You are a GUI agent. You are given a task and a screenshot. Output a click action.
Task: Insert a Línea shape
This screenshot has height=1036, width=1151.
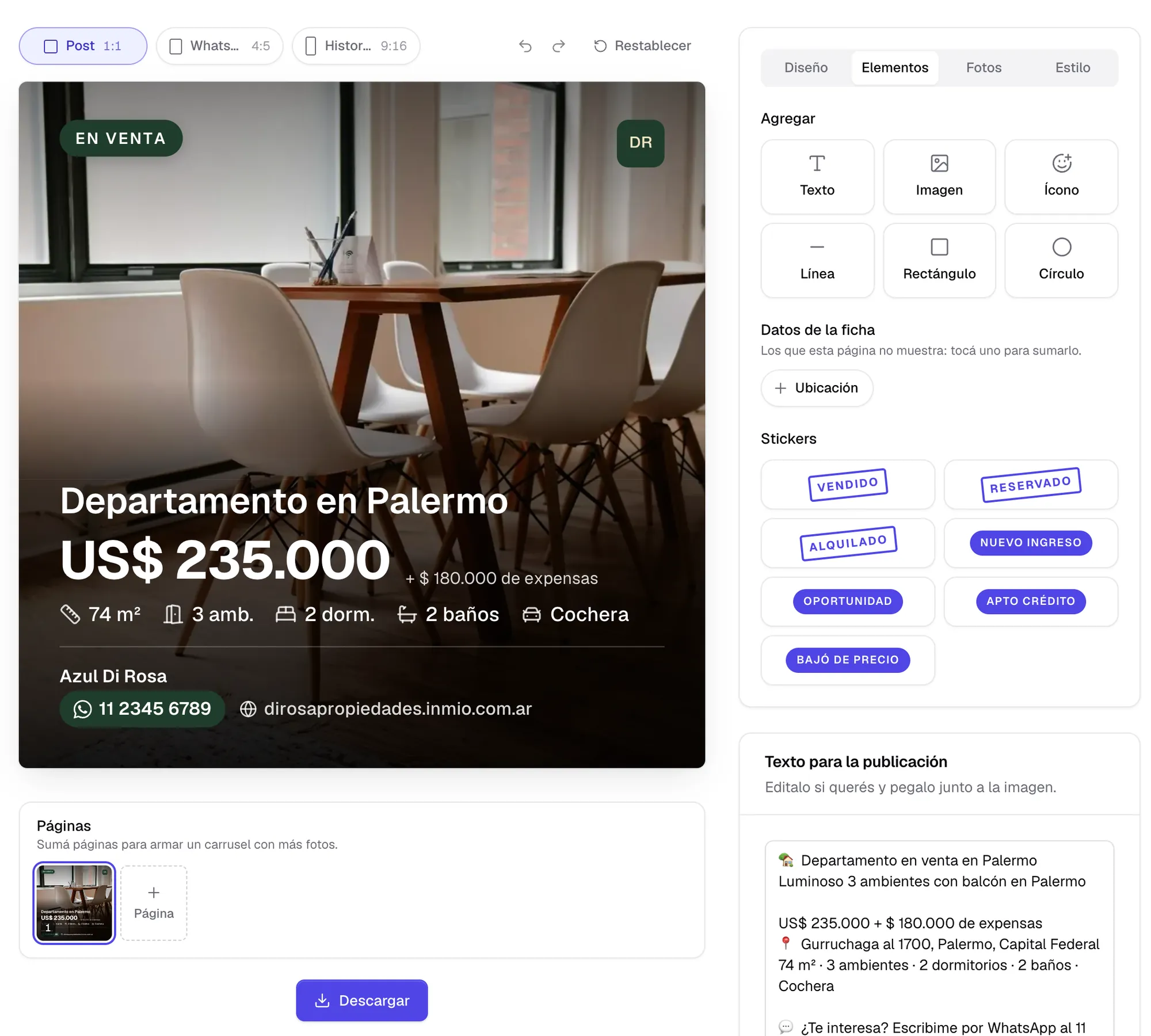tap(817, 261)
